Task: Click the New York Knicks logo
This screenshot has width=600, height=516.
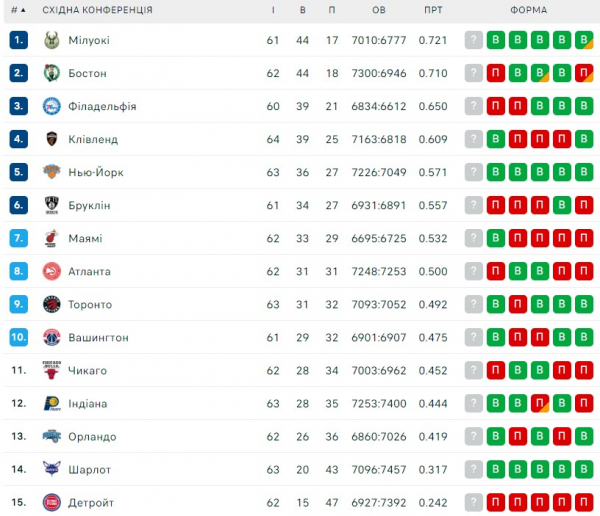Action: [52, 172]
